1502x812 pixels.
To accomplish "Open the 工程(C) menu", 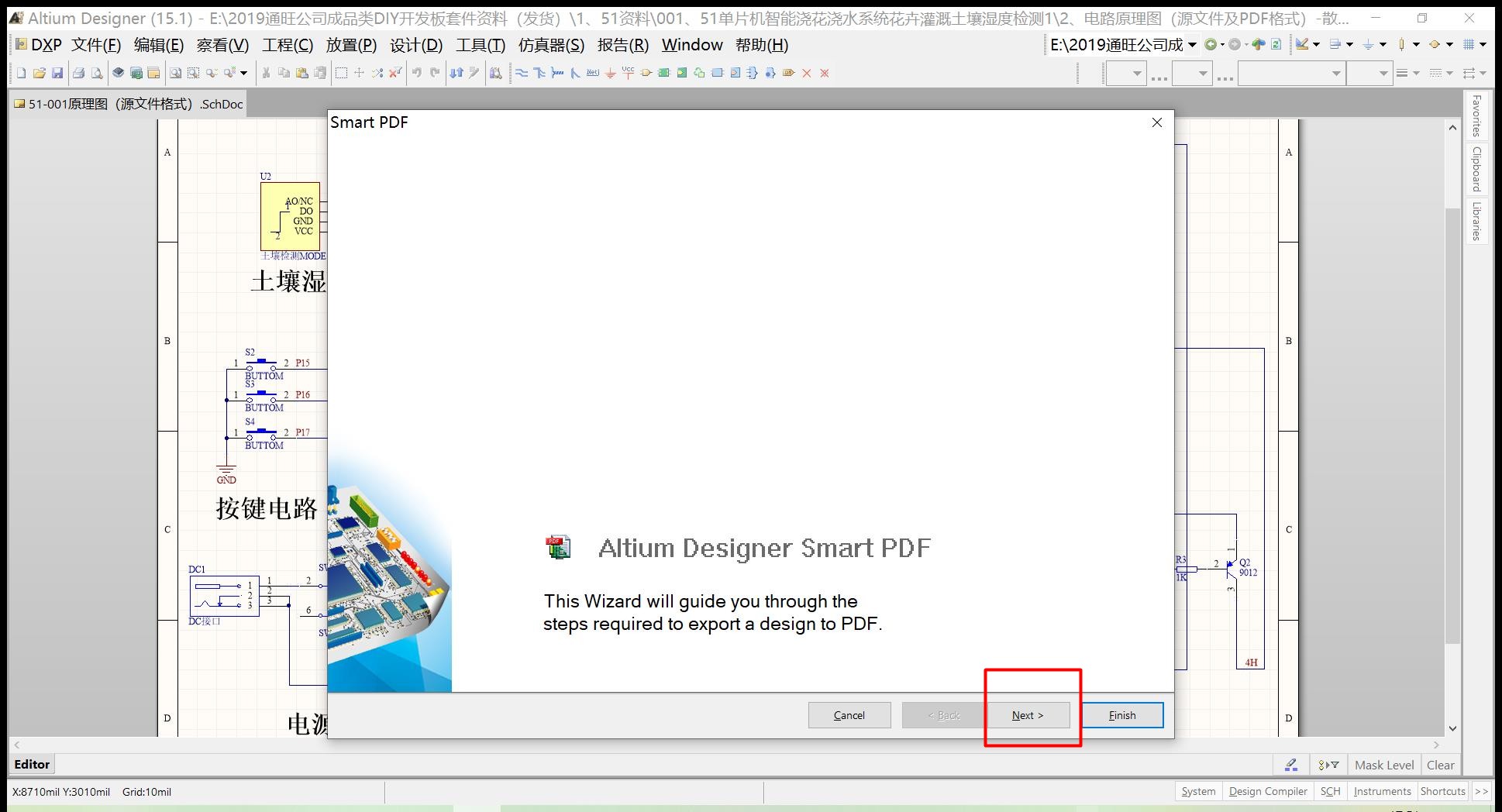I will [288, 45].
